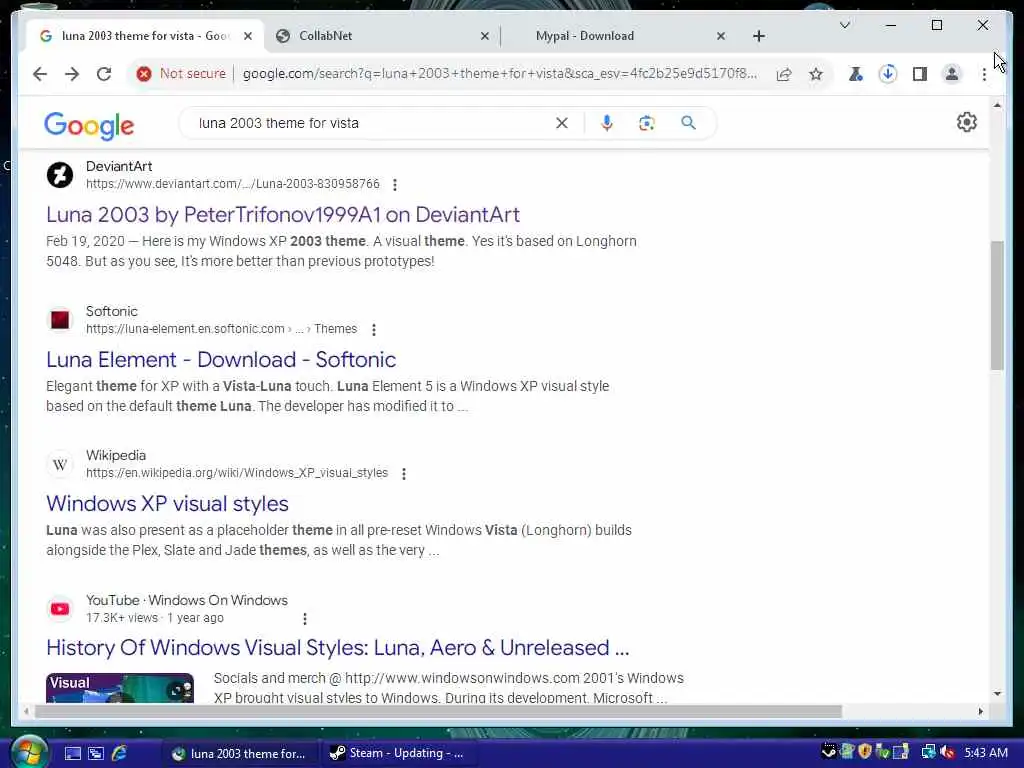Click the vertical scrollbar thumb
1024x768 pixels.
click(997, 306)
